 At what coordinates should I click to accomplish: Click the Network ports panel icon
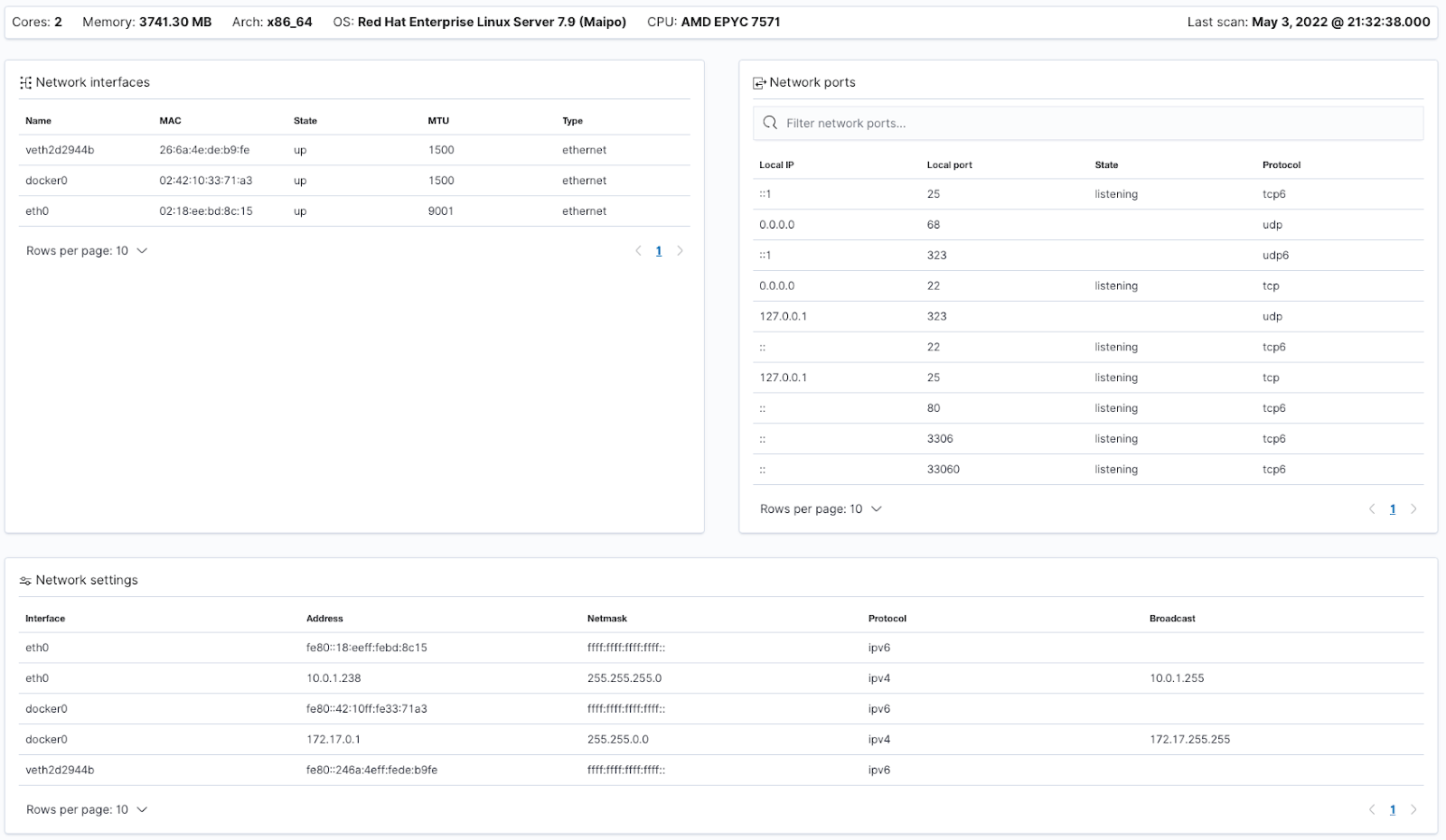click(759, 83)
